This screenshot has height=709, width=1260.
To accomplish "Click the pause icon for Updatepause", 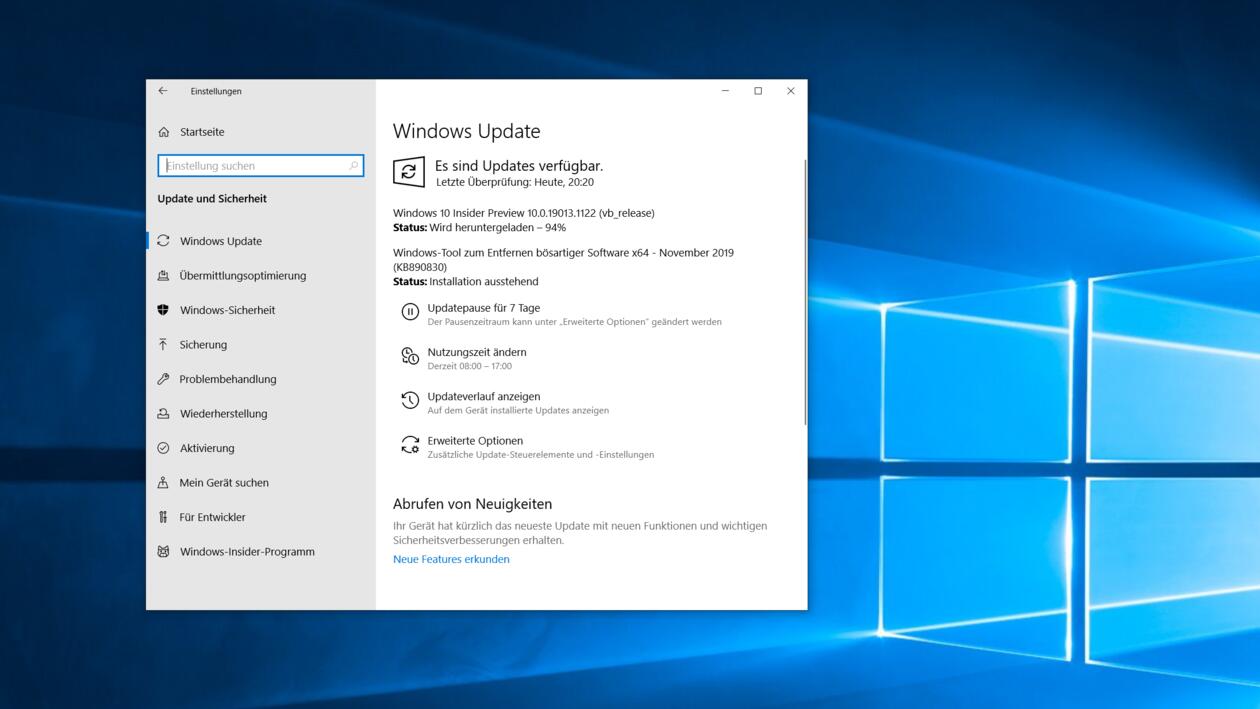I will (410, 312).
